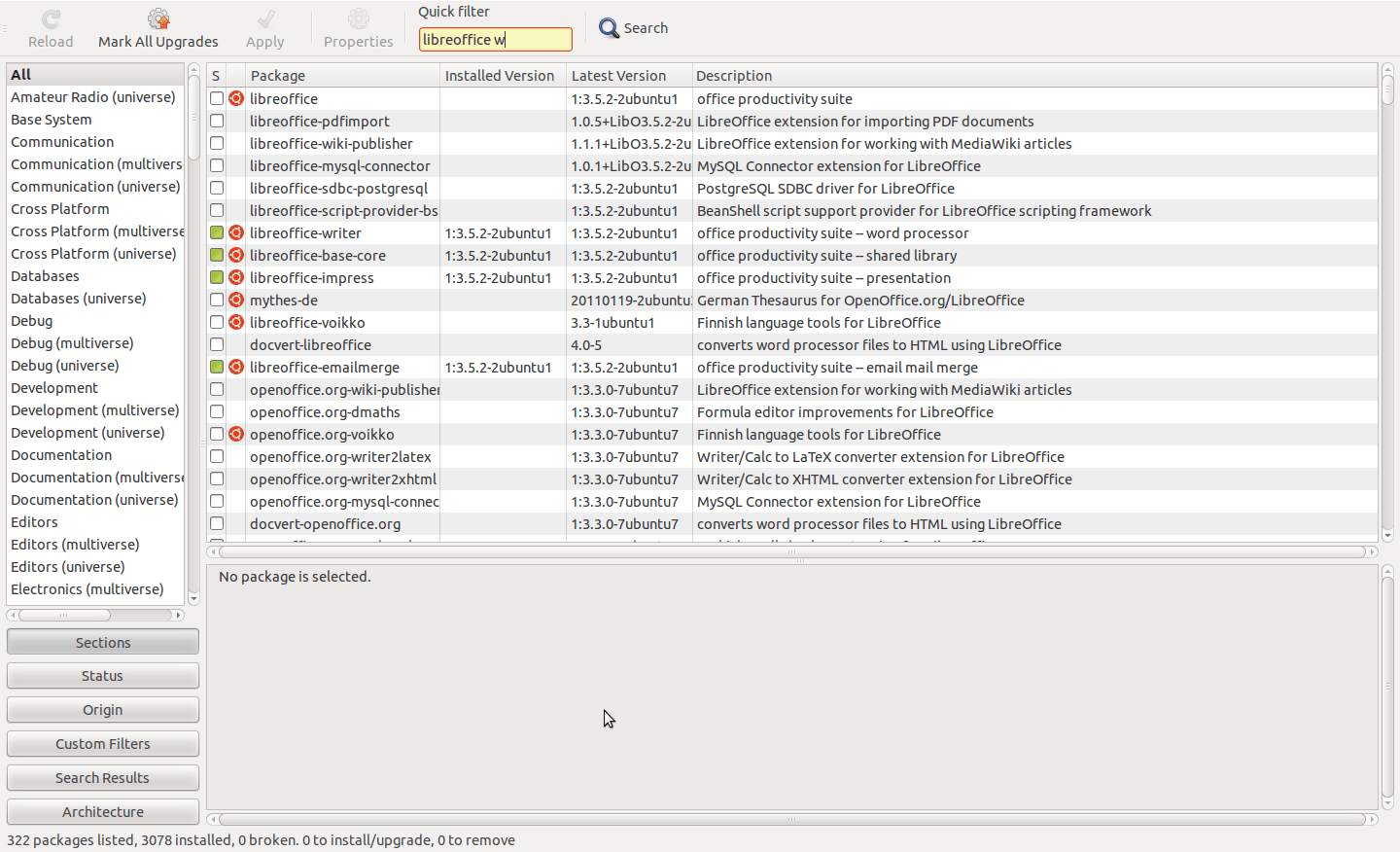Click the Ubuntu logo icon beside libreoffice-base-core
The width and height of the screenshot is (1400, 852).
[236, 255]
